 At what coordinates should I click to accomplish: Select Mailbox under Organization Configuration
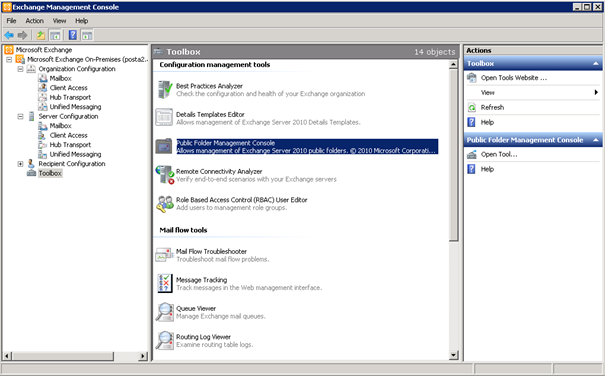[x=60, y=78]
